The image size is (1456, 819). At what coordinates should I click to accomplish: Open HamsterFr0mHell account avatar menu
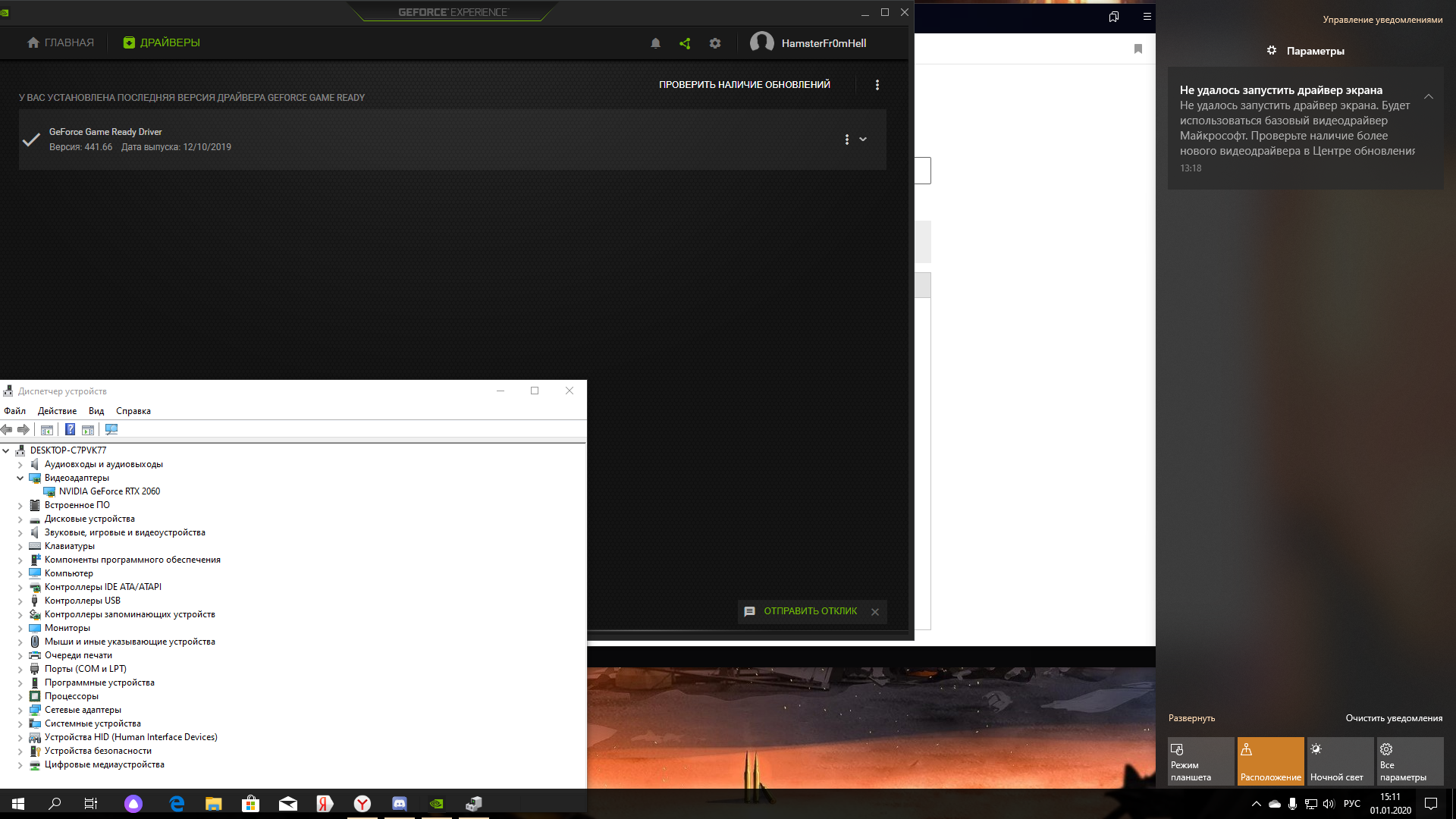762,42
